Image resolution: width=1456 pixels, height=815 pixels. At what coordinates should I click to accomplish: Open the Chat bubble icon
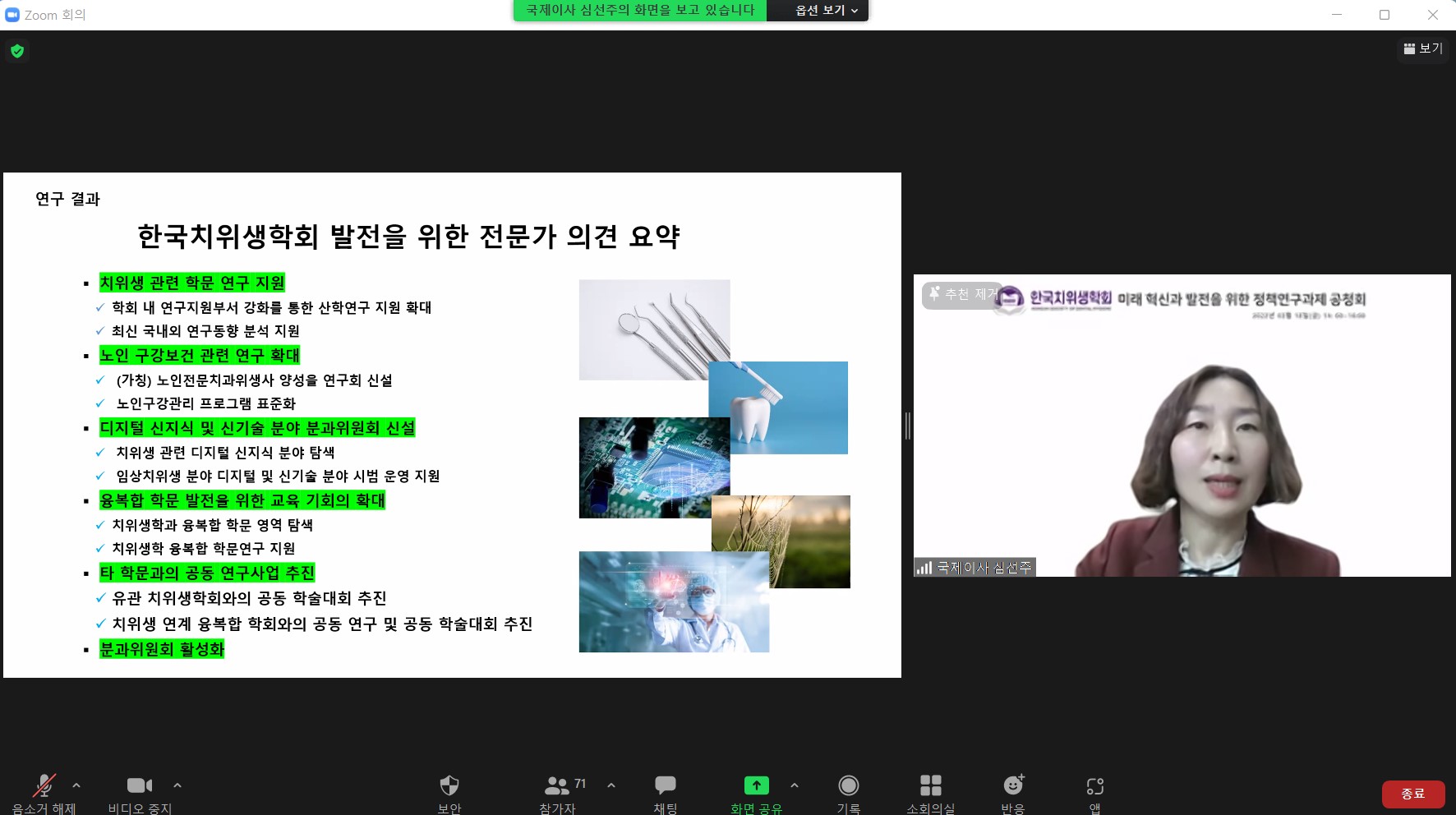click(666, 786)
